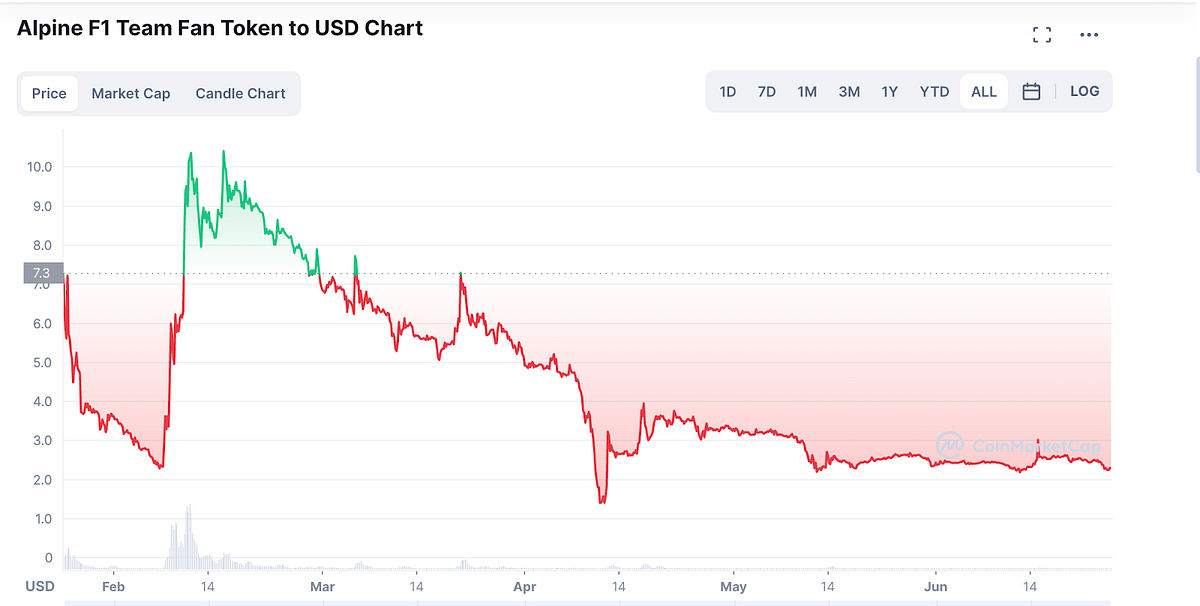Screen dimensions: 1200x606
Task: Toggle LOG scale for the chart
Action: coord(1084,91)
